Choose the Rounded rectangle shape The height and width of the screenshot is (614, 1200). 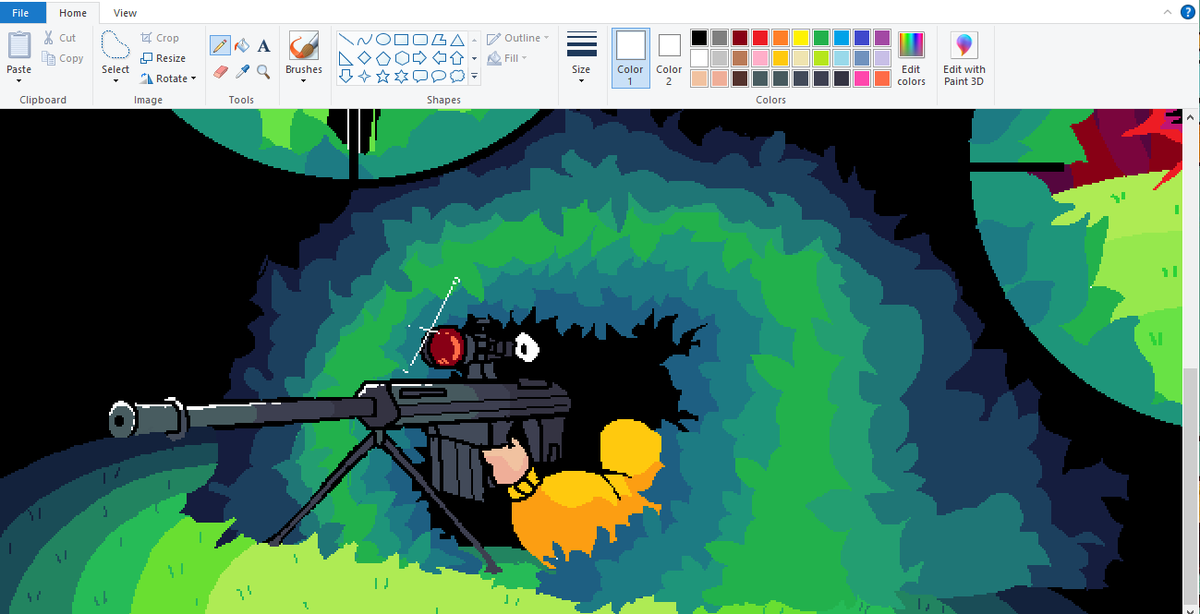(420, 40)
